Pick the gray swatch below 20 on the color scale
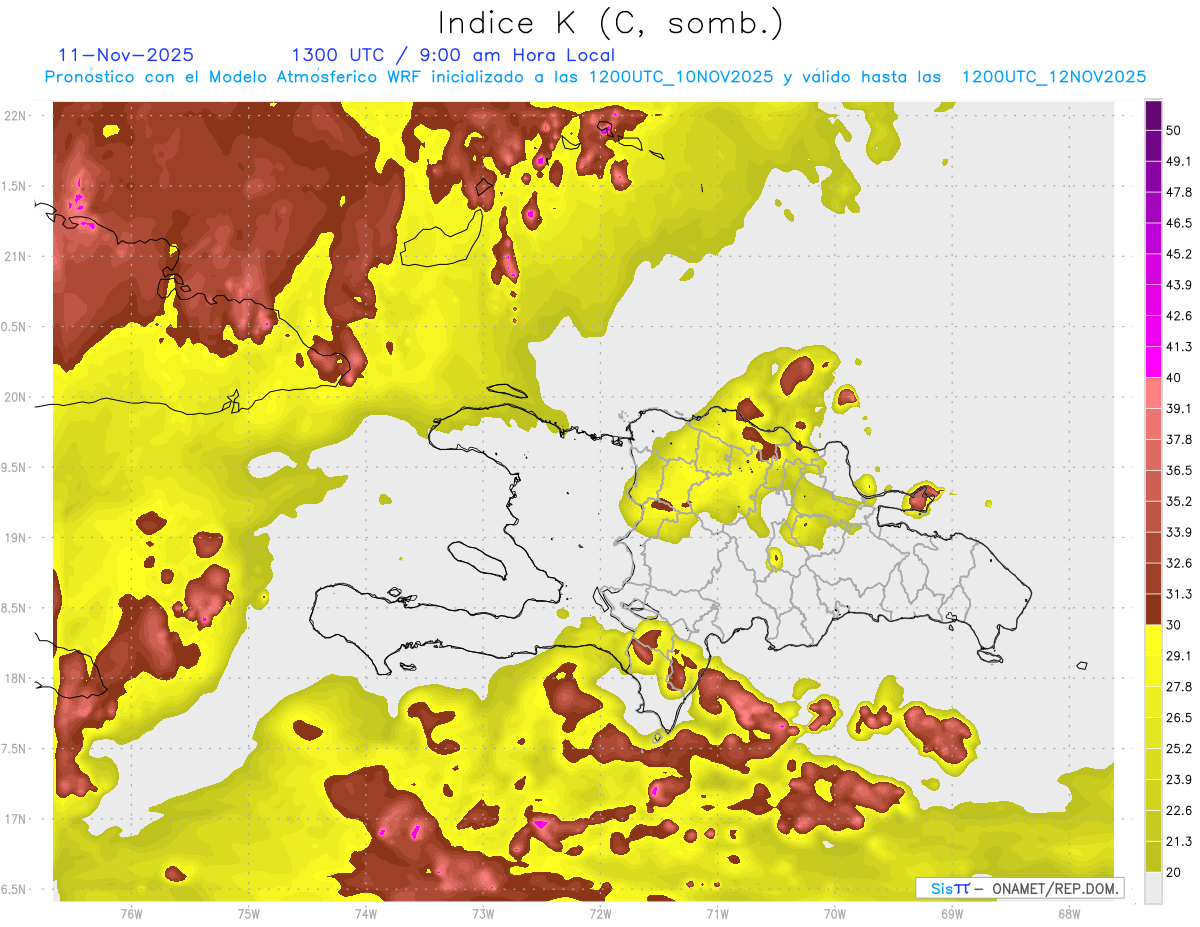Screen dimensions: 1200x927 point(1153,888)
